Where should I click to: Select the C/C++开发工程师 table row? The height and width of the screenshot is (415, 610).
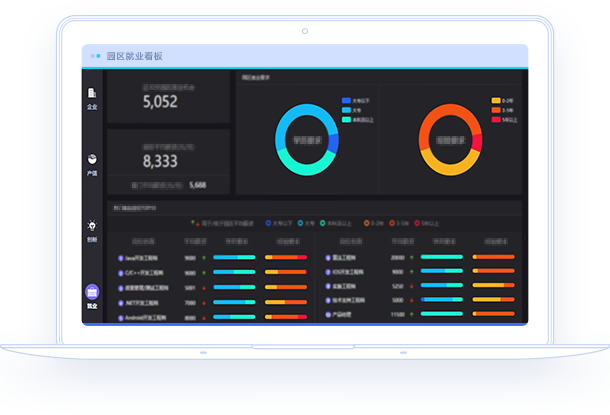160,272
